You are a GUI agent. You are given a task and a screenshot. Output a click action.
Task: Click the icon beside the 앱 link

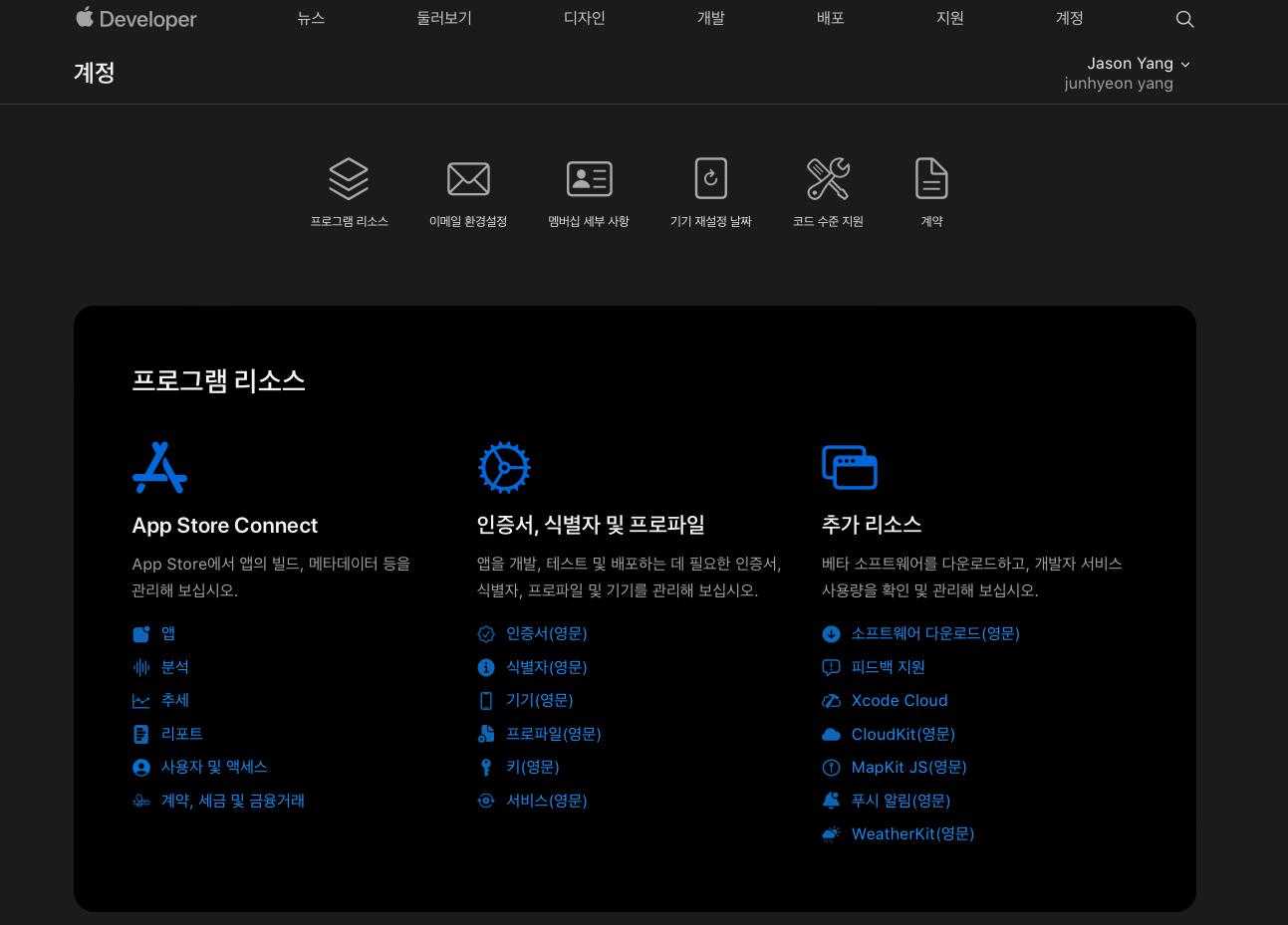coord(141,634)
